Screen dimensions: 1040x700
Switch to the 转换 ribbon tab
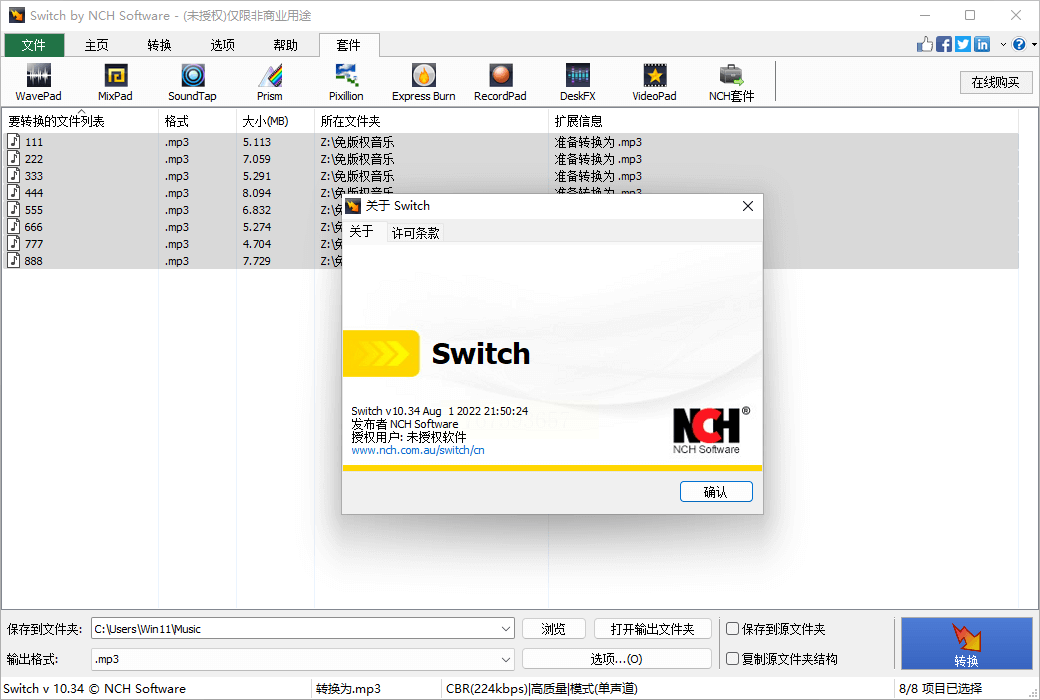[x=159, y=44]
